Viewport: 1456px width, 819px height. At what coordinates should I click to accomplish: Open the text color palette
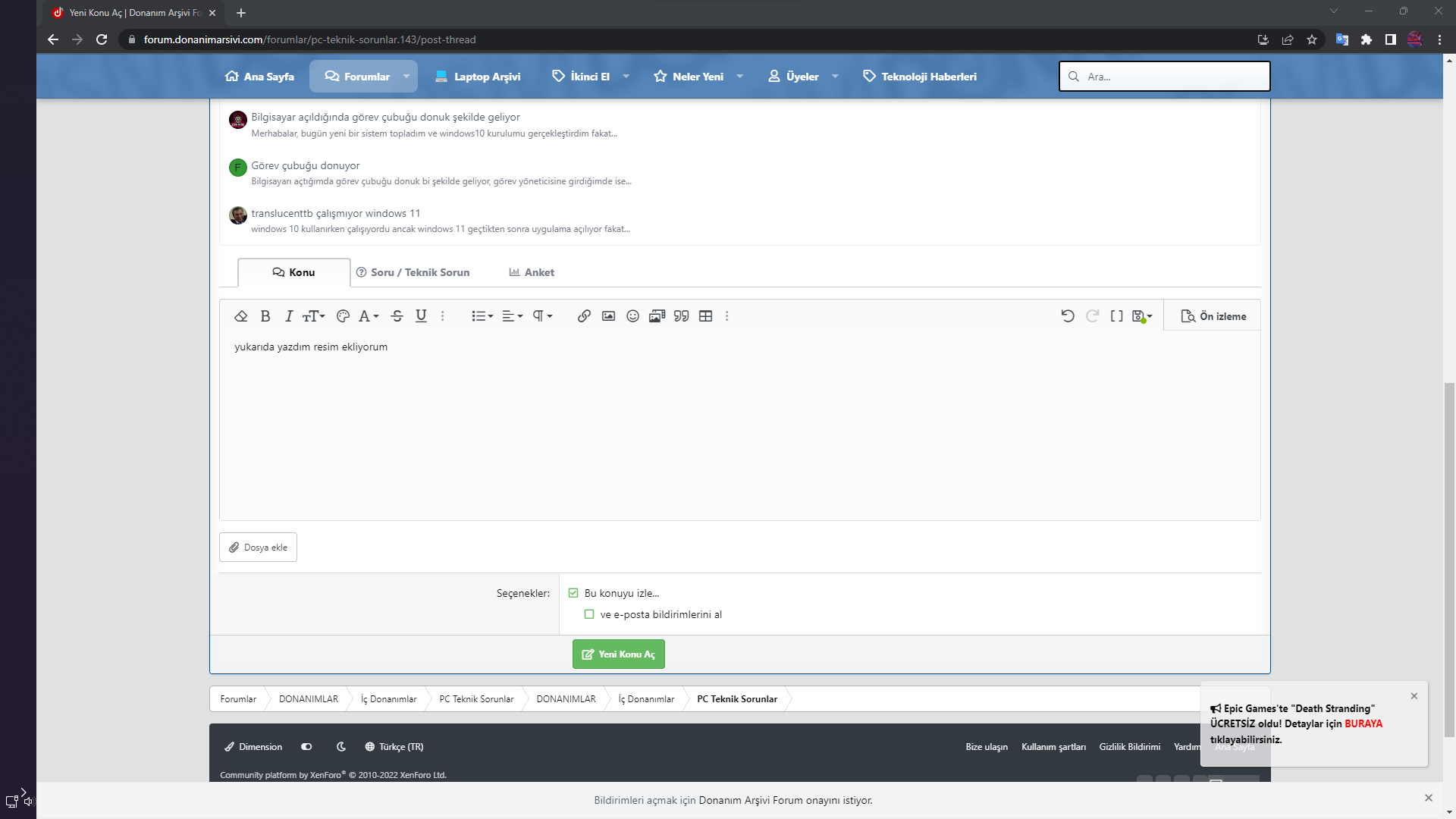tap(343, 316)
